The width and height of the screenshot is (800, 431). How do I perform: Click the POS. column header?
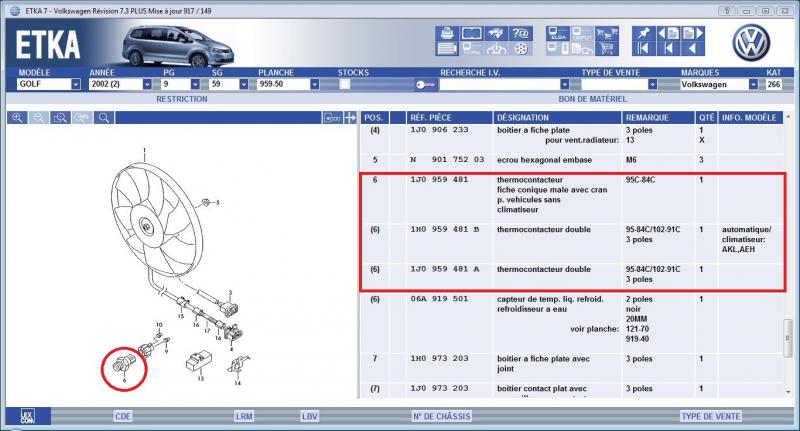click(374, 118)
